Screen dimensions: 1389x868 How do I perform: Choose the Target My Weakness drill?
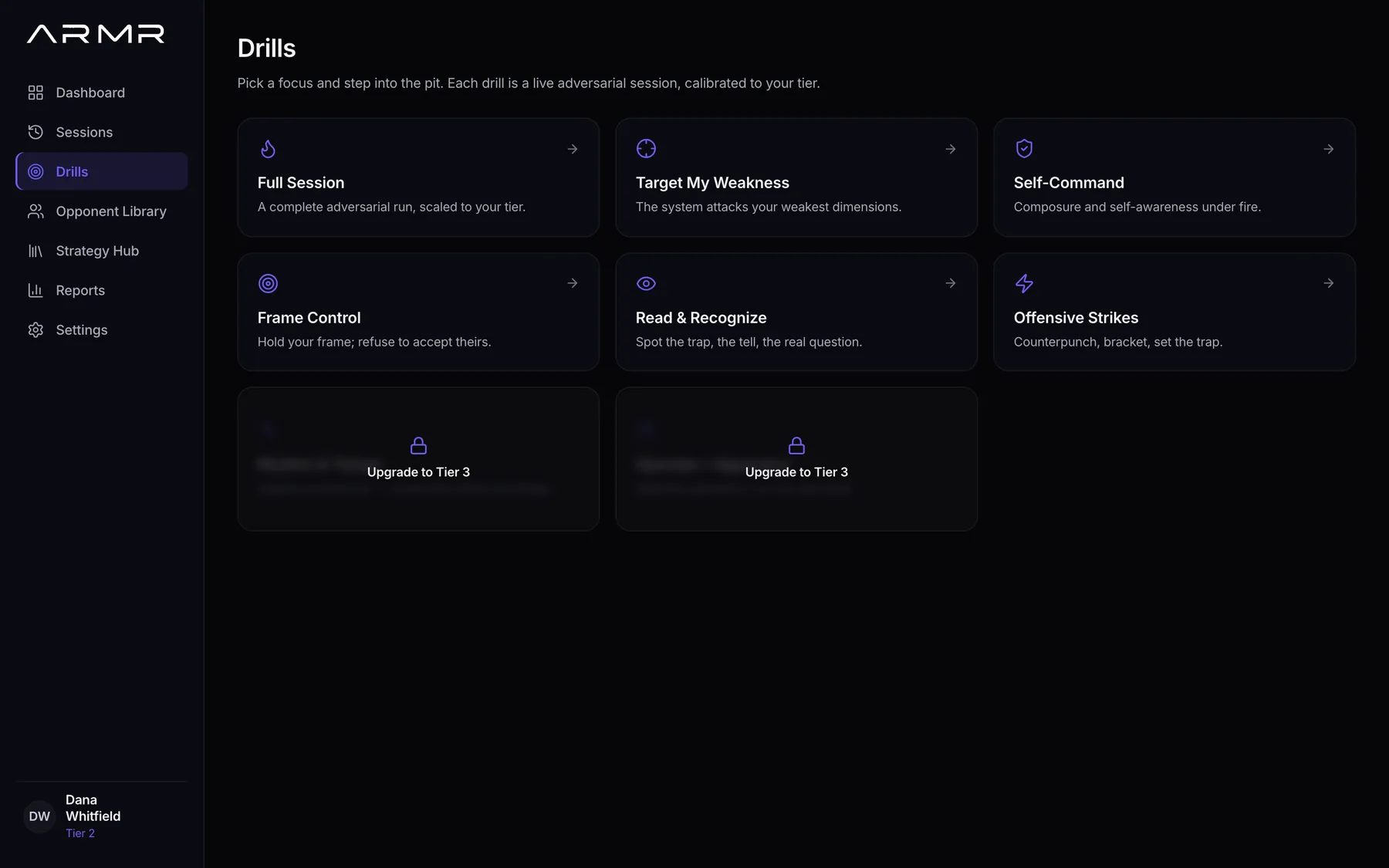tap(796, 177)
